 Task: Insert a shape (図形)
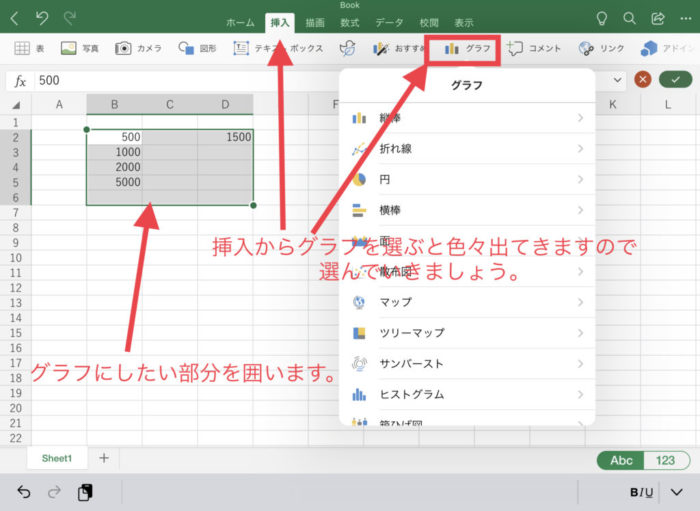click(x=197, y=48)
